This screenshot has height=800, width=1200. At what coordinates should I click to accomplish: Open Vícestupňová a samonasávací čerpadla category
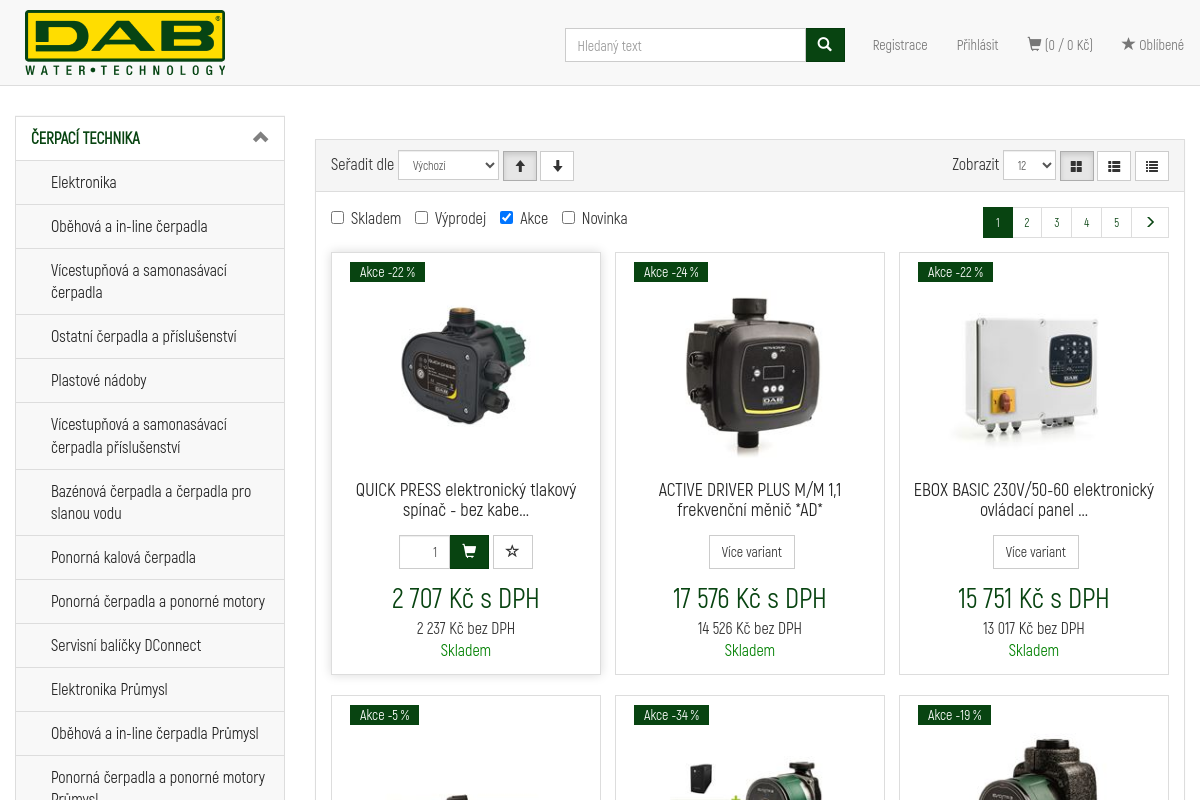coord(150,281)
